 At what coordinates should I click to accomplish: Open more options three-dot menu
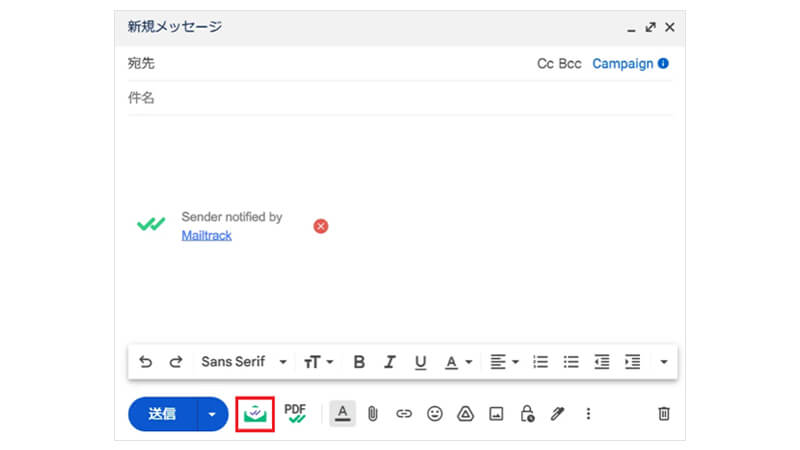pyautogui.click(x=588, y=414)
